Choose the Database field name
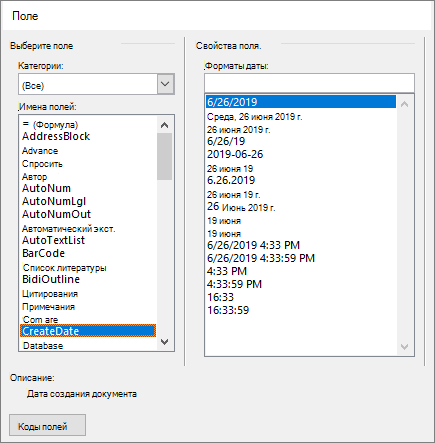 [x=43, y=346]
